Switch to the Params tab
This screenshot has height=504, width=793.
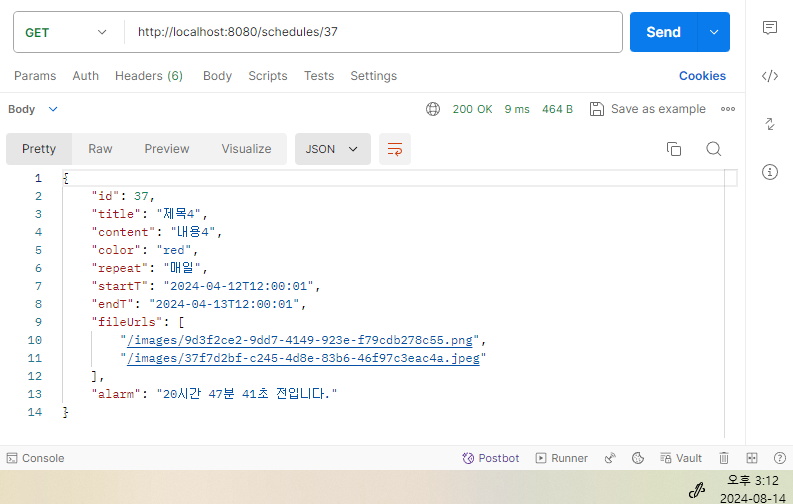click(x=35, y=76)
